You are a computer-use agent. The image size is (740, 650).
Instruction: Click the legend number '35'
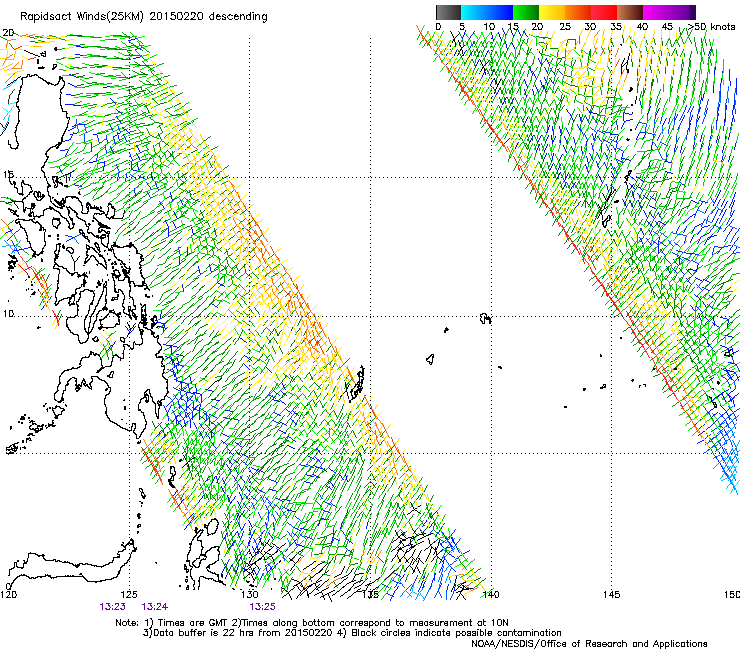(616, 27)
